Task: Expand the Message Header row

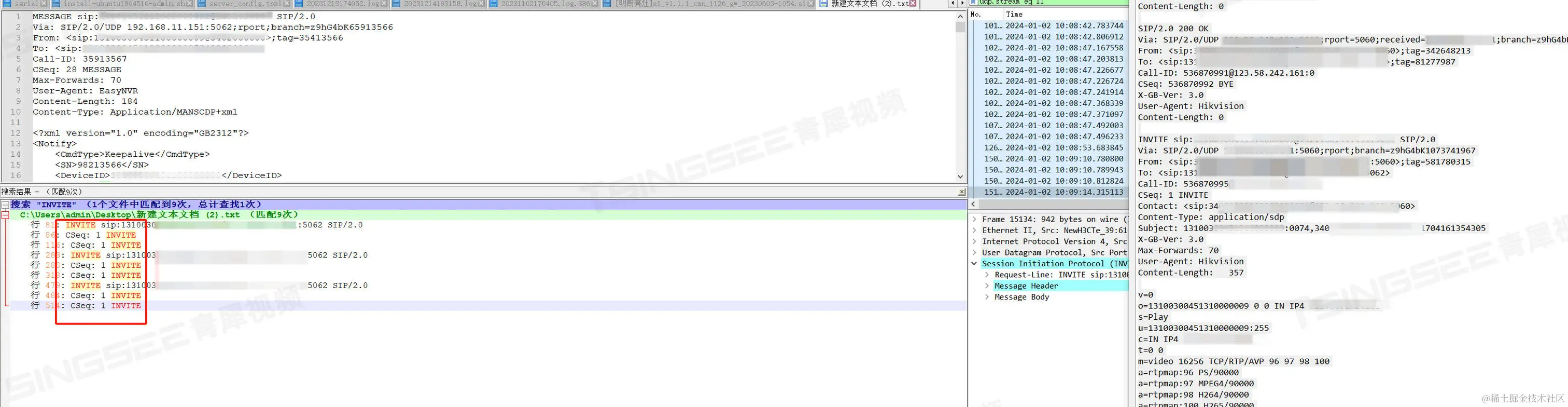Action: [987, 286]
